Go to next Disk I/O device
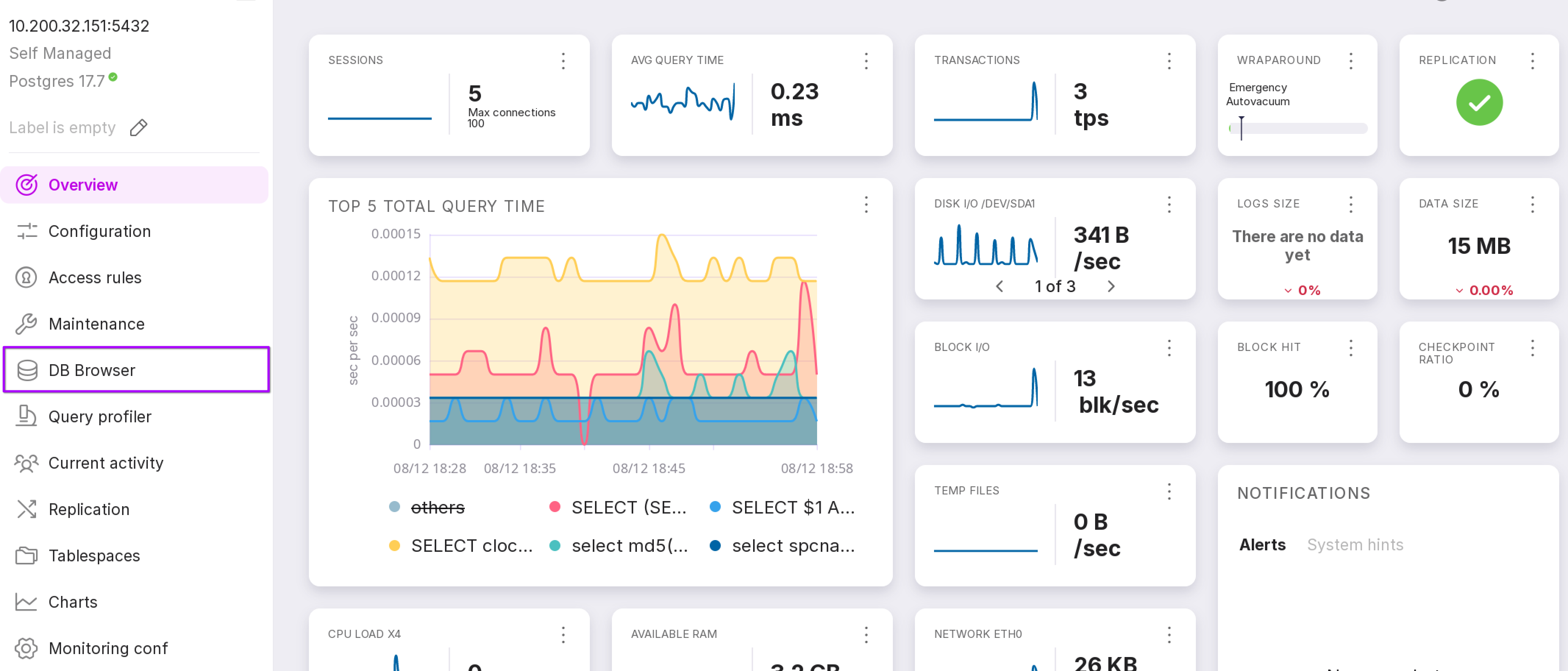This screenshot has width=1568, height=671. click(1111, 286)
